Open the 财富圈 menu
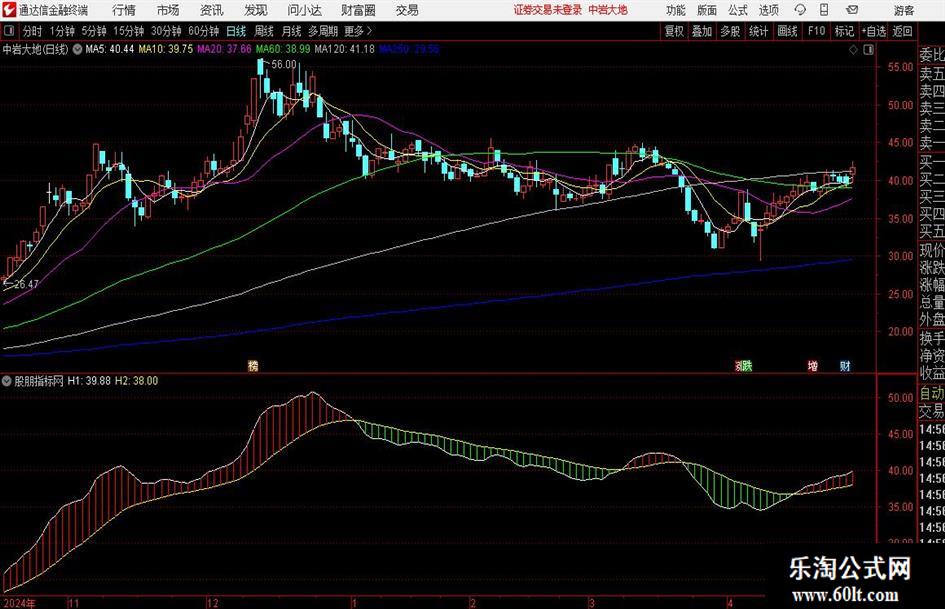The image size is (945, 609). [x=358, y=10]
